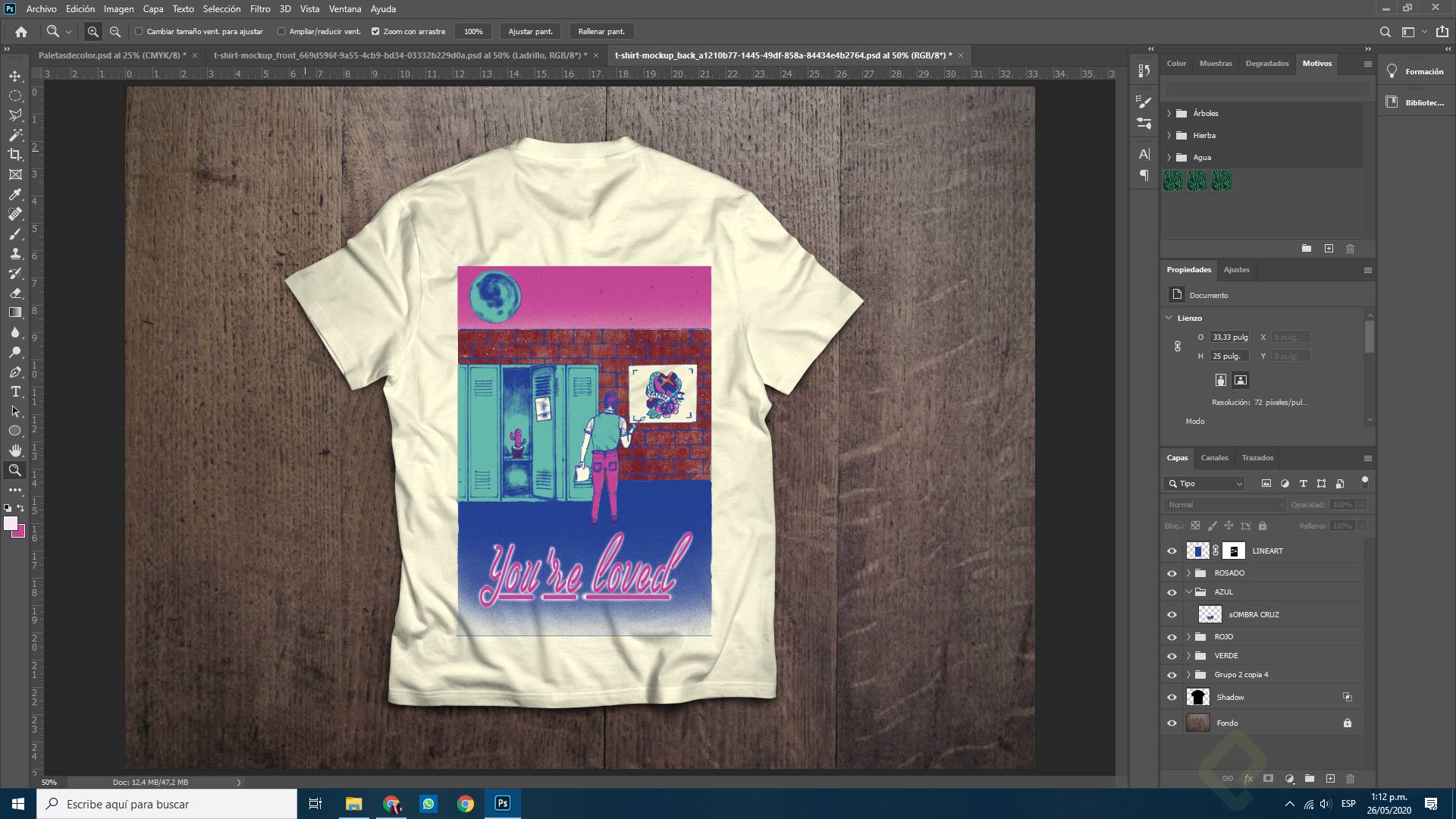Enable Ampliar/reducir vent. checkbox
Viewport: 1456px width, 819px height.
pyautogui.click(x=281, y=32)
